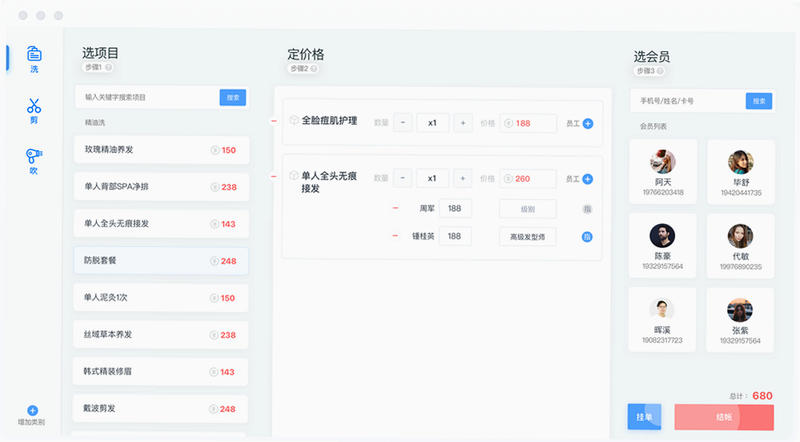Decrease quantity of 全脸痘肌护理

(x=403, y=123)
